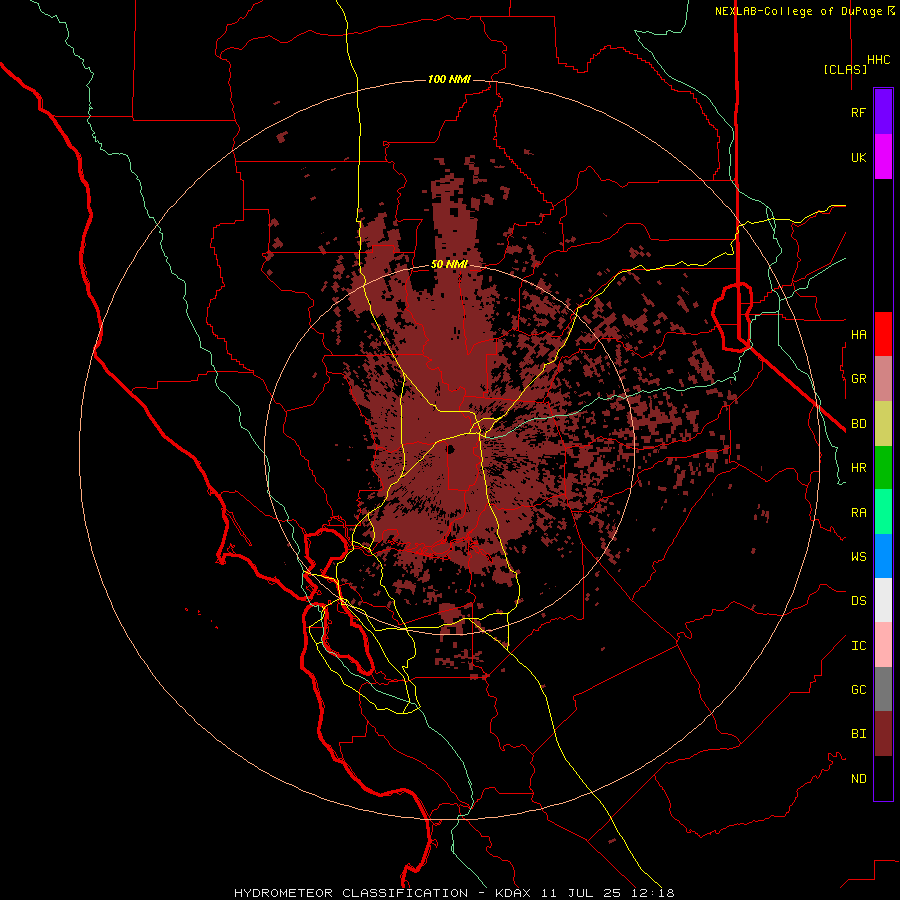Click the 100 NMI range ring label
Screen dimensions: 900x900
(449, 79)
